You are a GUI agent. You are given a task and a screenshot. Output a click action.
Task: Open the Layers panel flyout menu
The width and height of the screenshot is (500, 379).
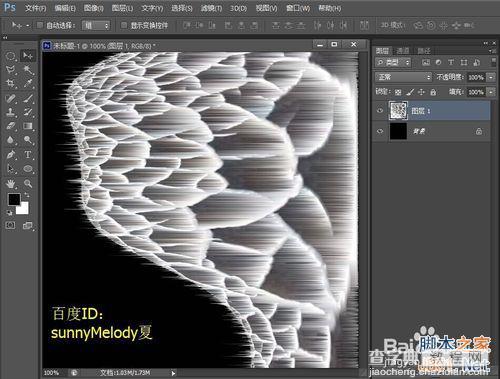coord(492,51)
